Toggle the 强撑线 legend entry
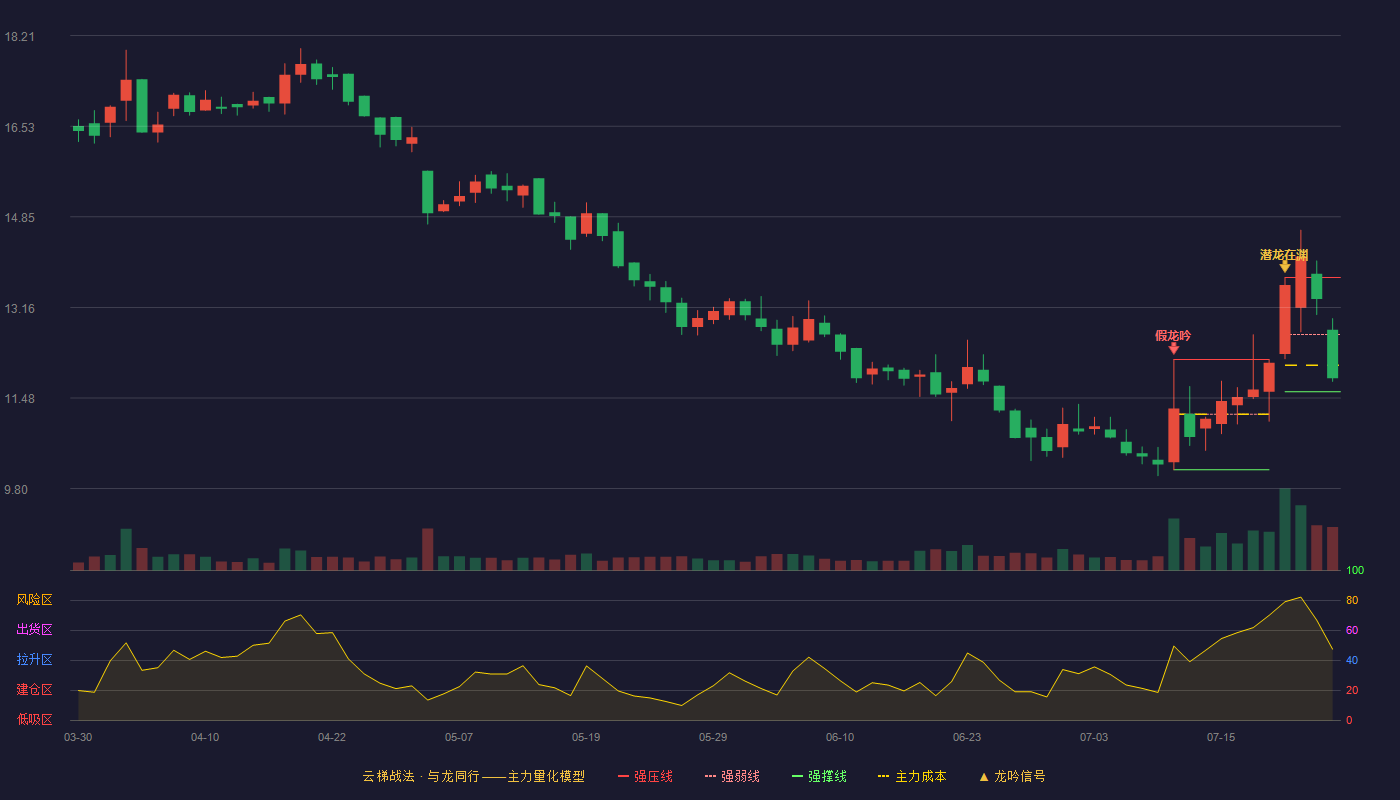The image size is (1400, 800). click(819, 776)
